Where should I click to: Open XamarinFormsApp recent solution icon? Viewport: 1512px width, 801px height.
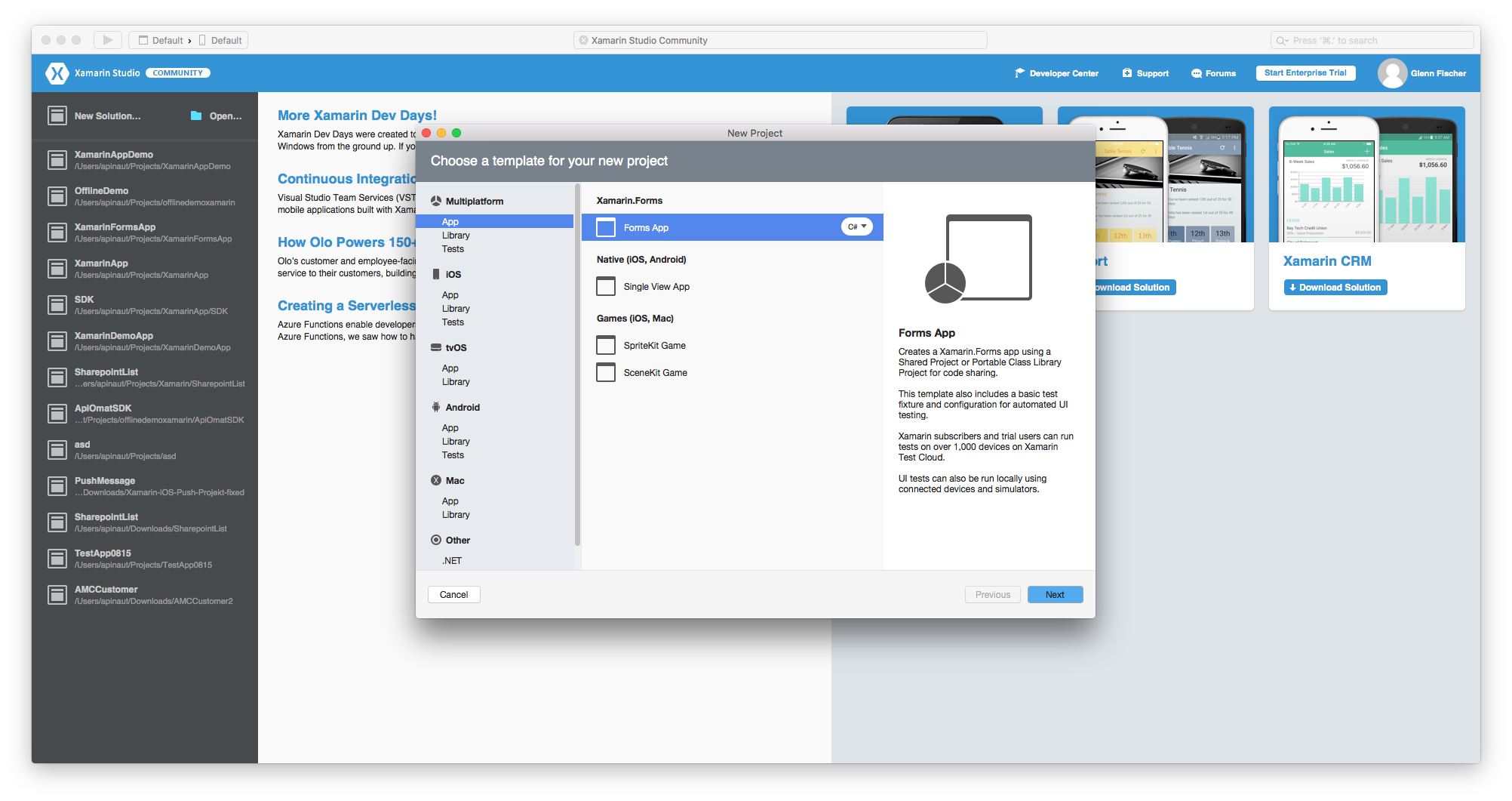57,233
